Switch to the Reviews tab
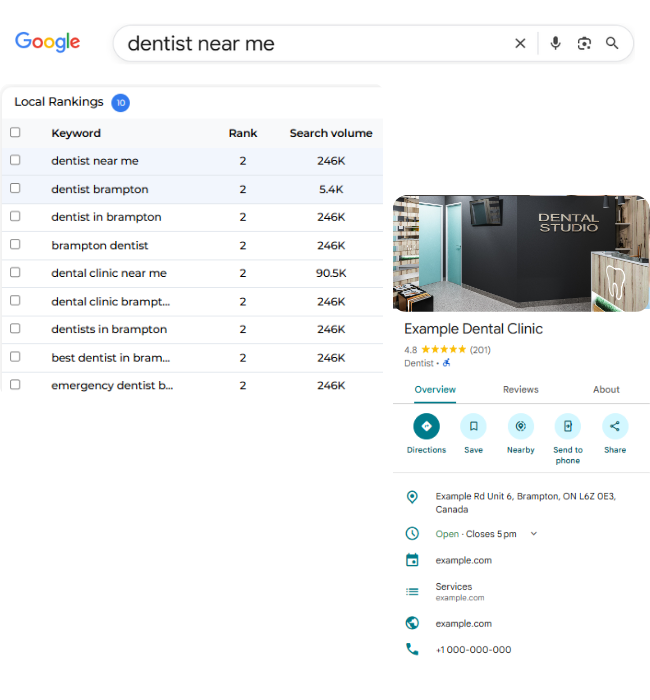The image size is (650, 700). 521,390
